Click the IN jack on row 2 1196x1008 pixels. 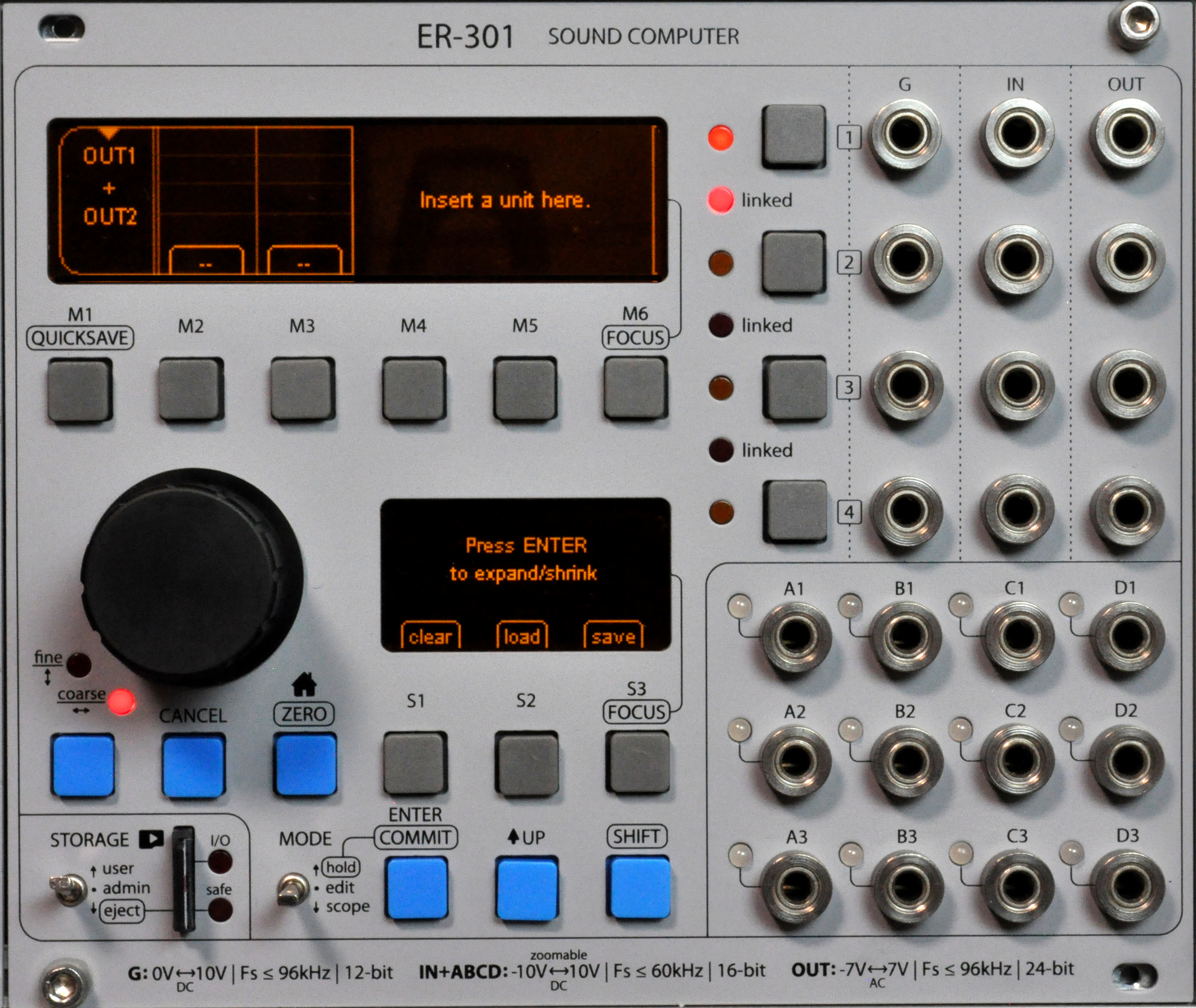pyautogui.click(x=1017, y=260)
